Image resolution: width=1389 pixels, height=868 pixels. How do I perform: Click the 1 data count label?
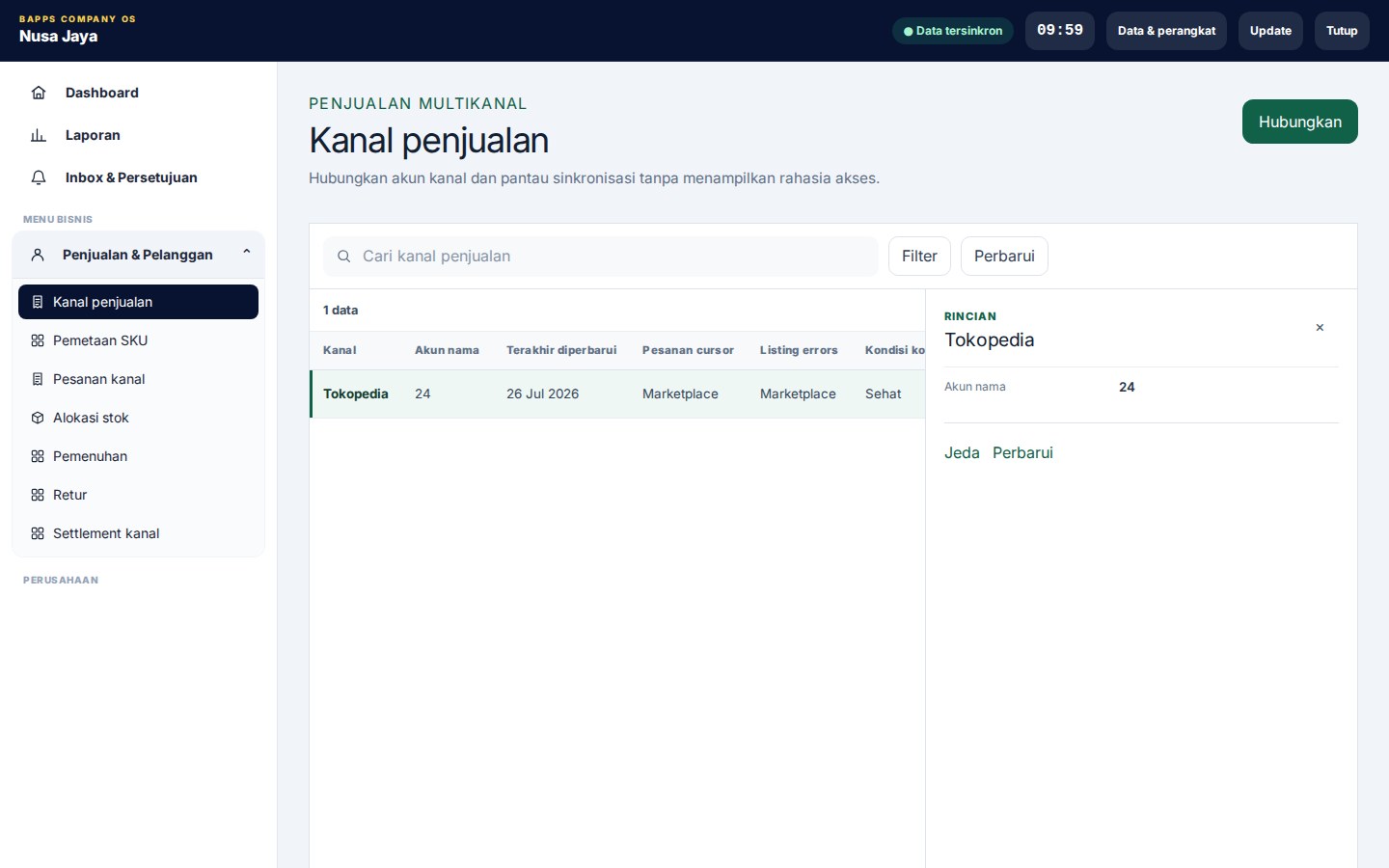click(340, 311)
